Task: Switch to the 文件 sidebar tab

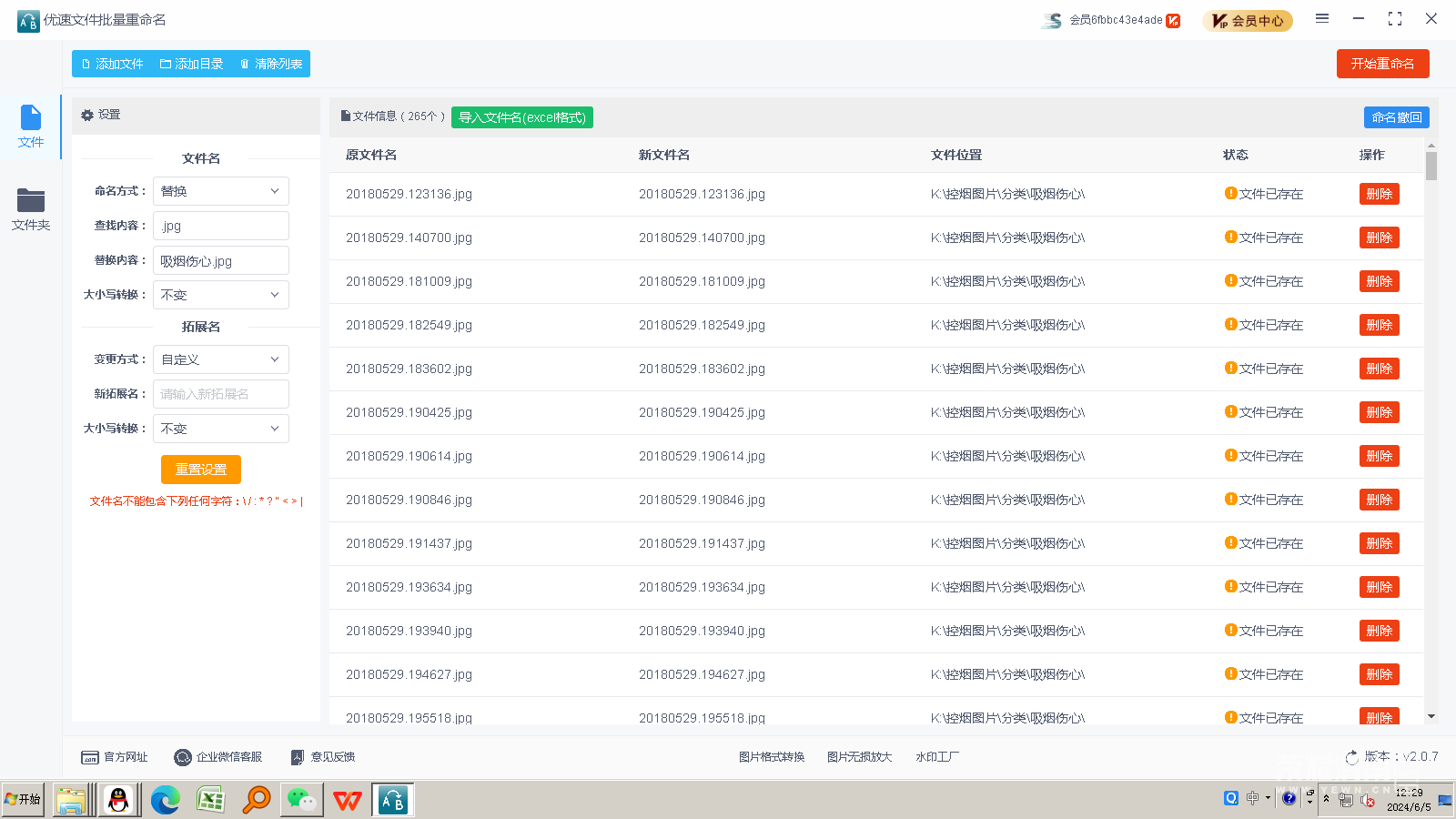Action: [30, 126]
